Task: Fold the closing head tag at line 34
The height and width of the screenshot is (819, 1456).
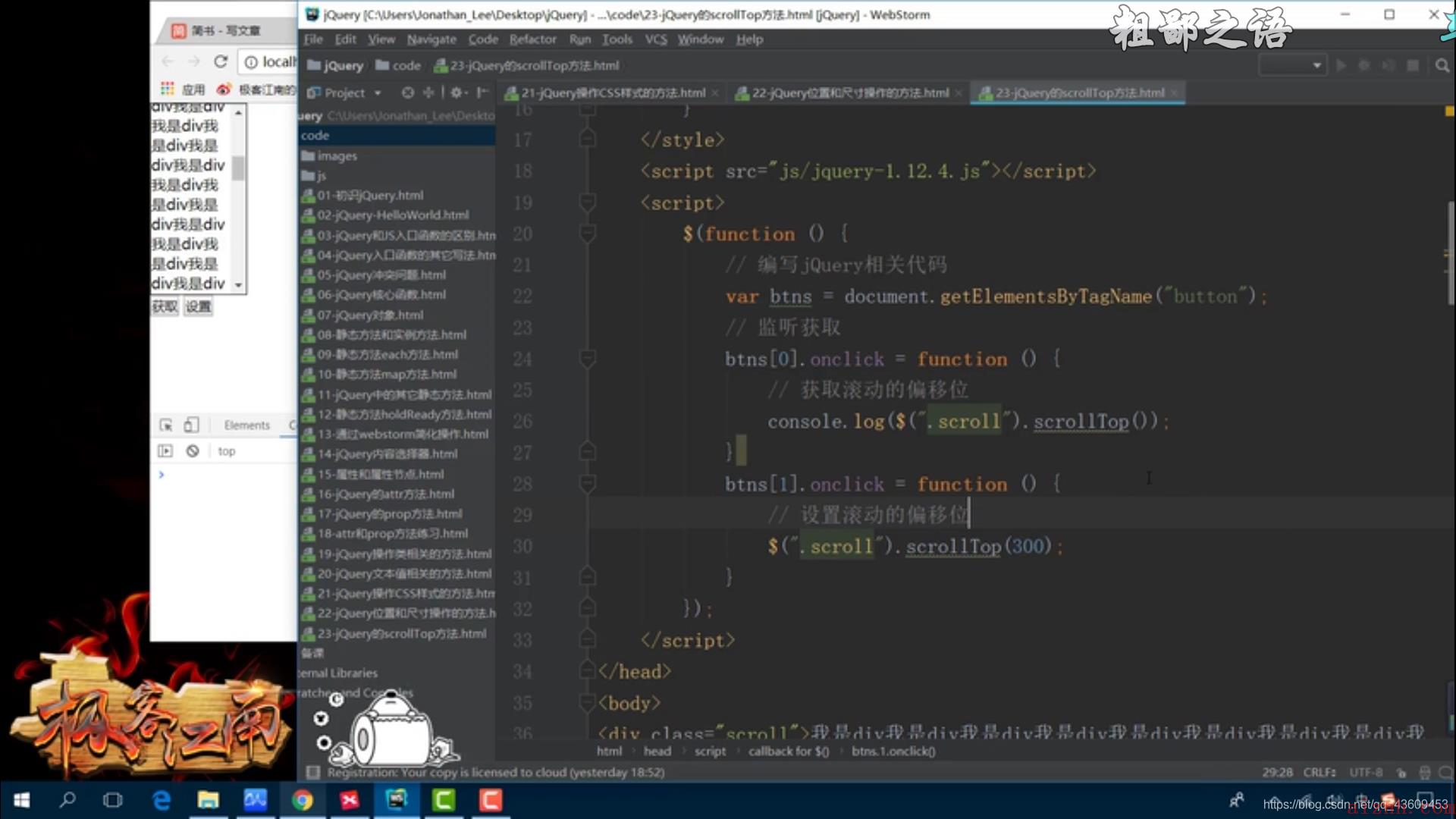Action: pos(587,671)
